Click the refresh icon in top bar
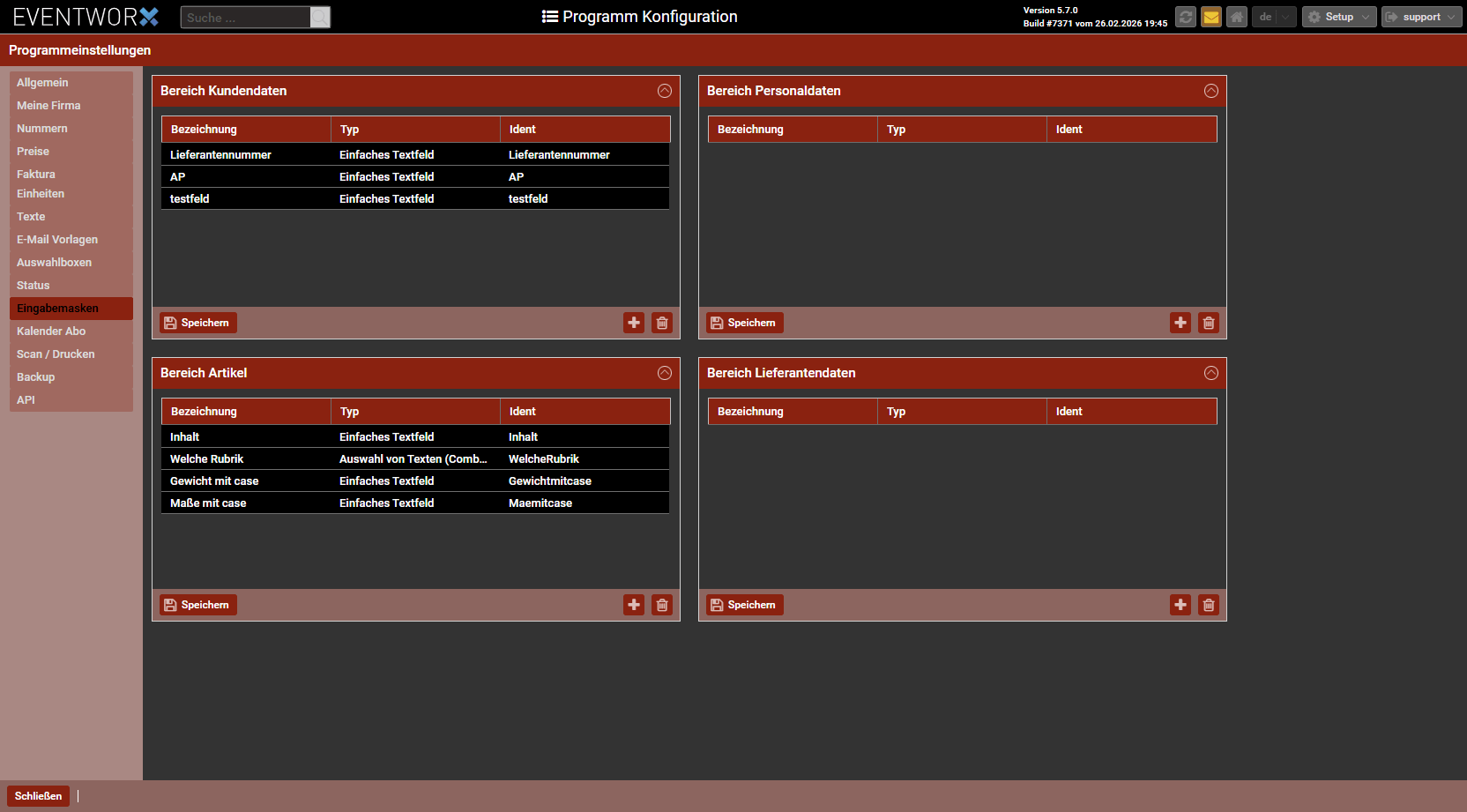Image resolution: width=1467 pixels, height=812 pixels. (x=1186, y=17)
